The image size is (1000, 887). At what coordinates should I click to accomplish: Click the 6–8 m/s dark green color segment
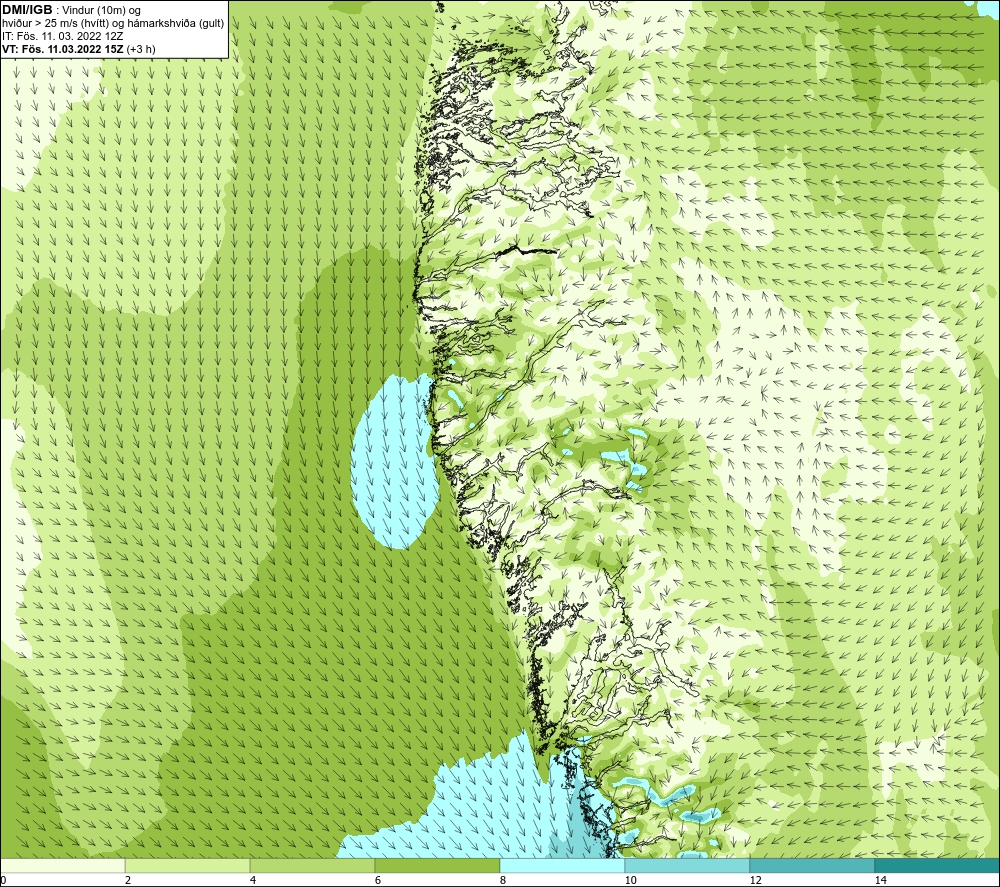(438, 865)
